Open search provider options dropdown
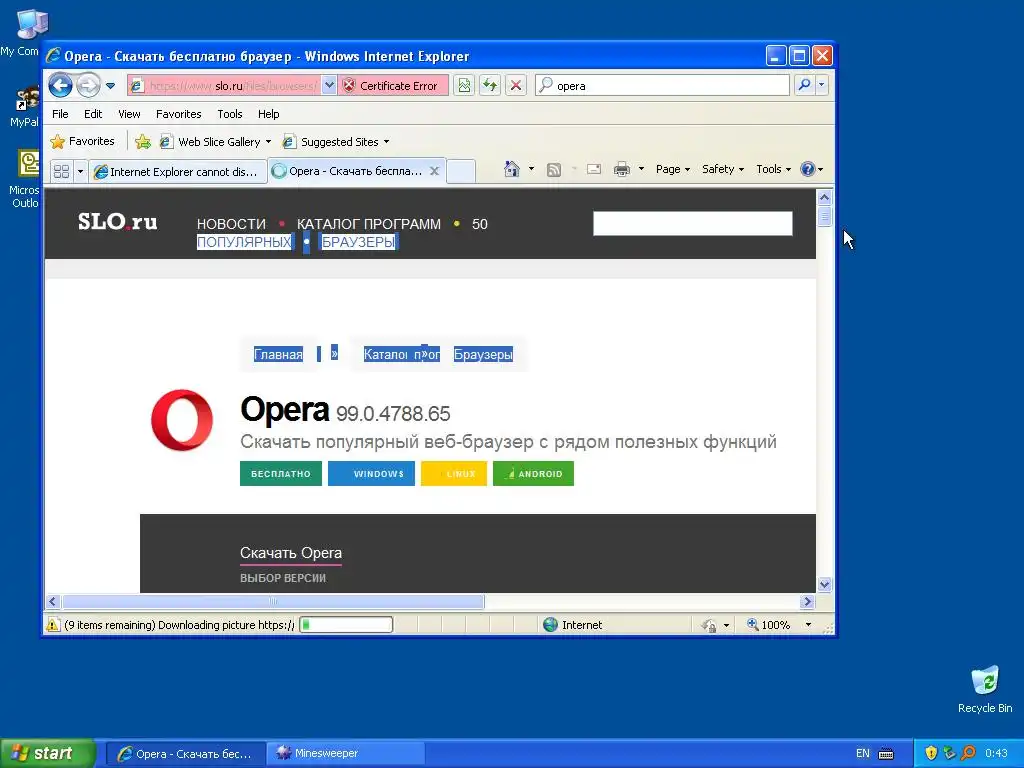The image size is (1024, 768). click(x=822, y=86)
